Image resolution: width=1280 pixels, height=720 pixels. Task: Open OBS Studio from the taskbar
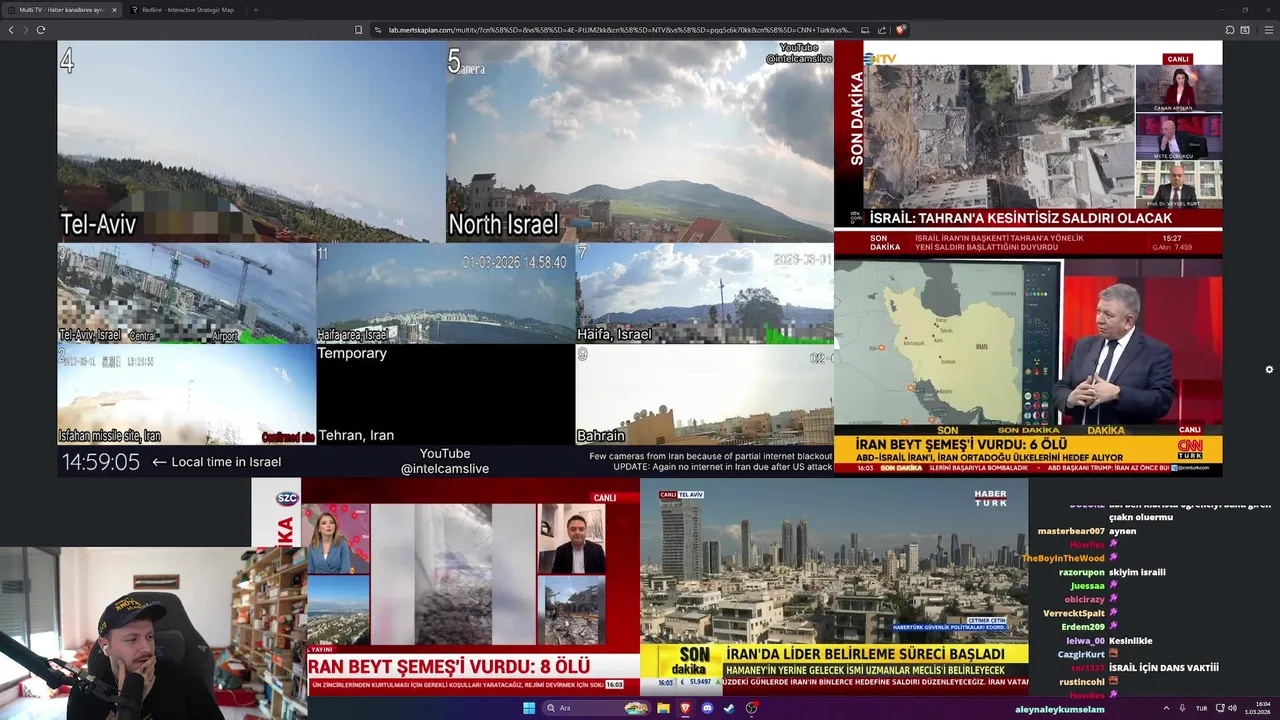point(751,708)
